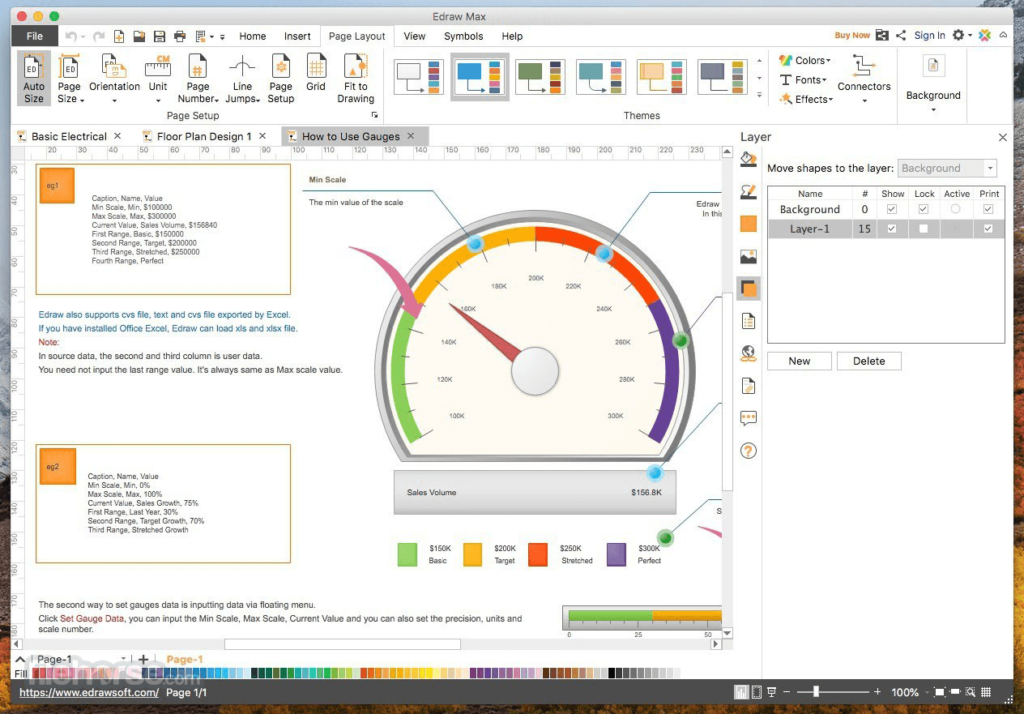Collapse the ribbon with the caret
This screenshot has width=1024, height=714.
coord(1003,35)
